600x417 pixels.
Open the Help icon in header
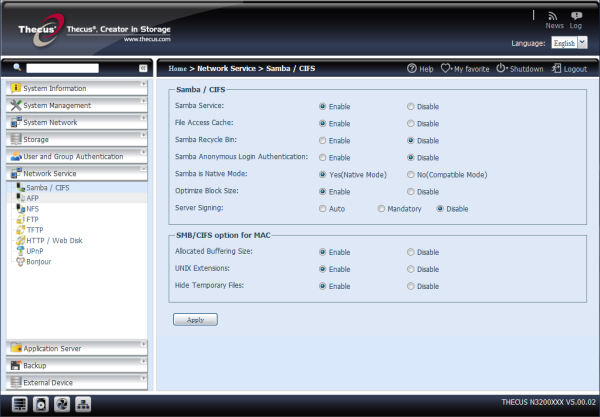(420, 69)
